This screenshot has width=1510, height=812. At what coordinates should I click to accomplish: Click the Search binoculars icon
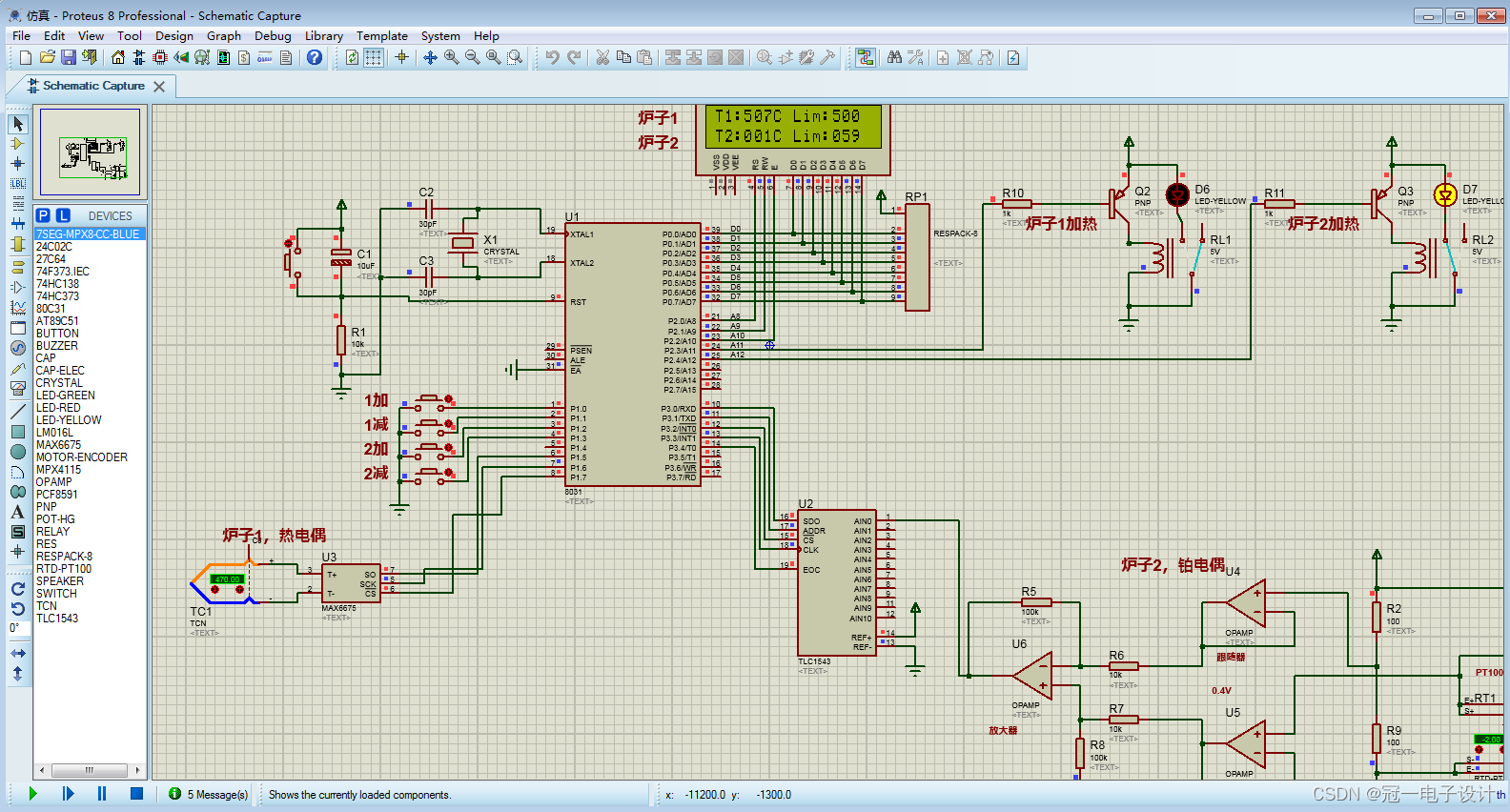894,58
